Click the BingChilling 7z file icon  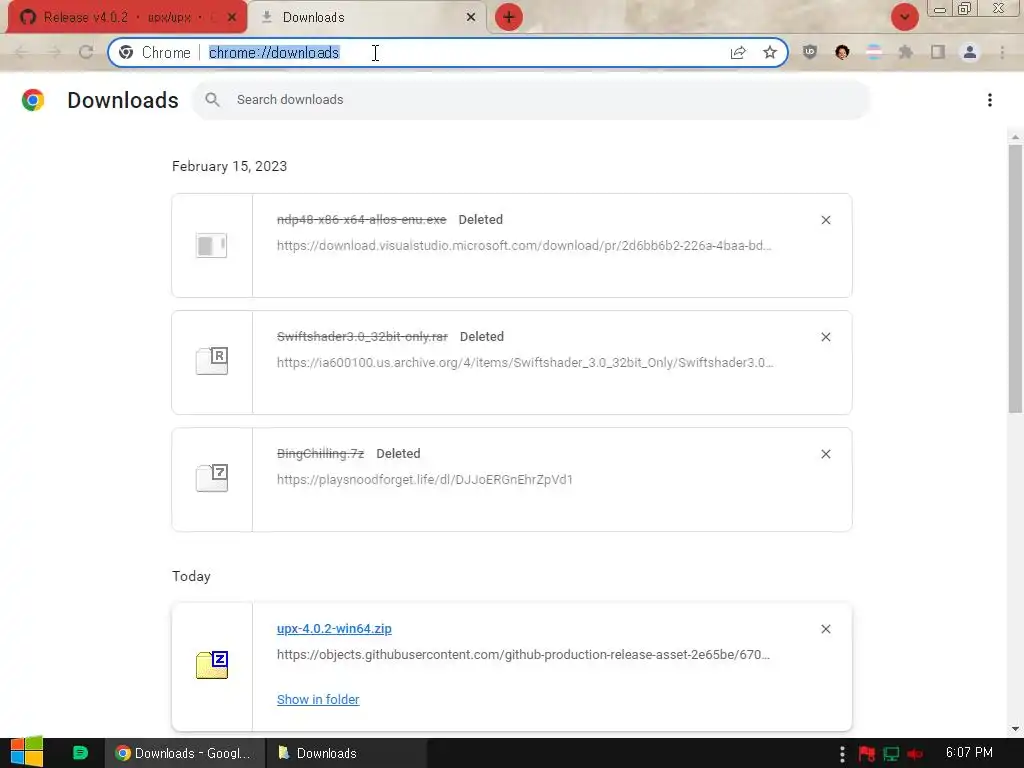212,478
